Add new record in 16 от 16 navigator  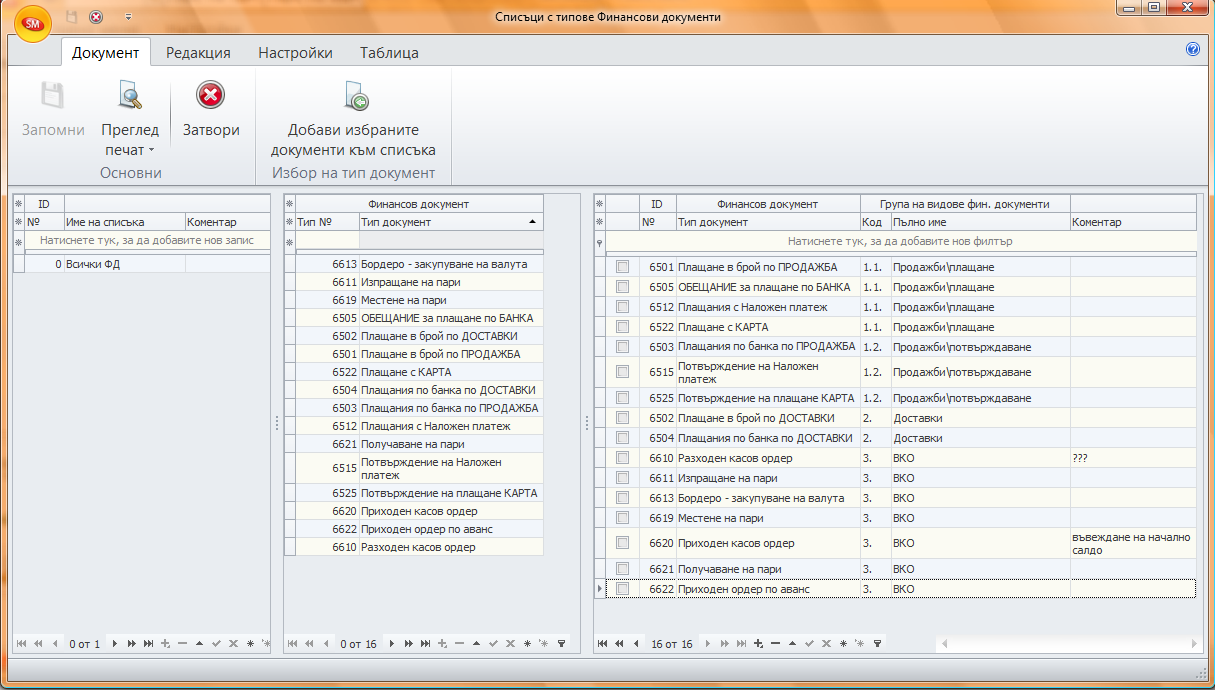click(x=758, y=644)
